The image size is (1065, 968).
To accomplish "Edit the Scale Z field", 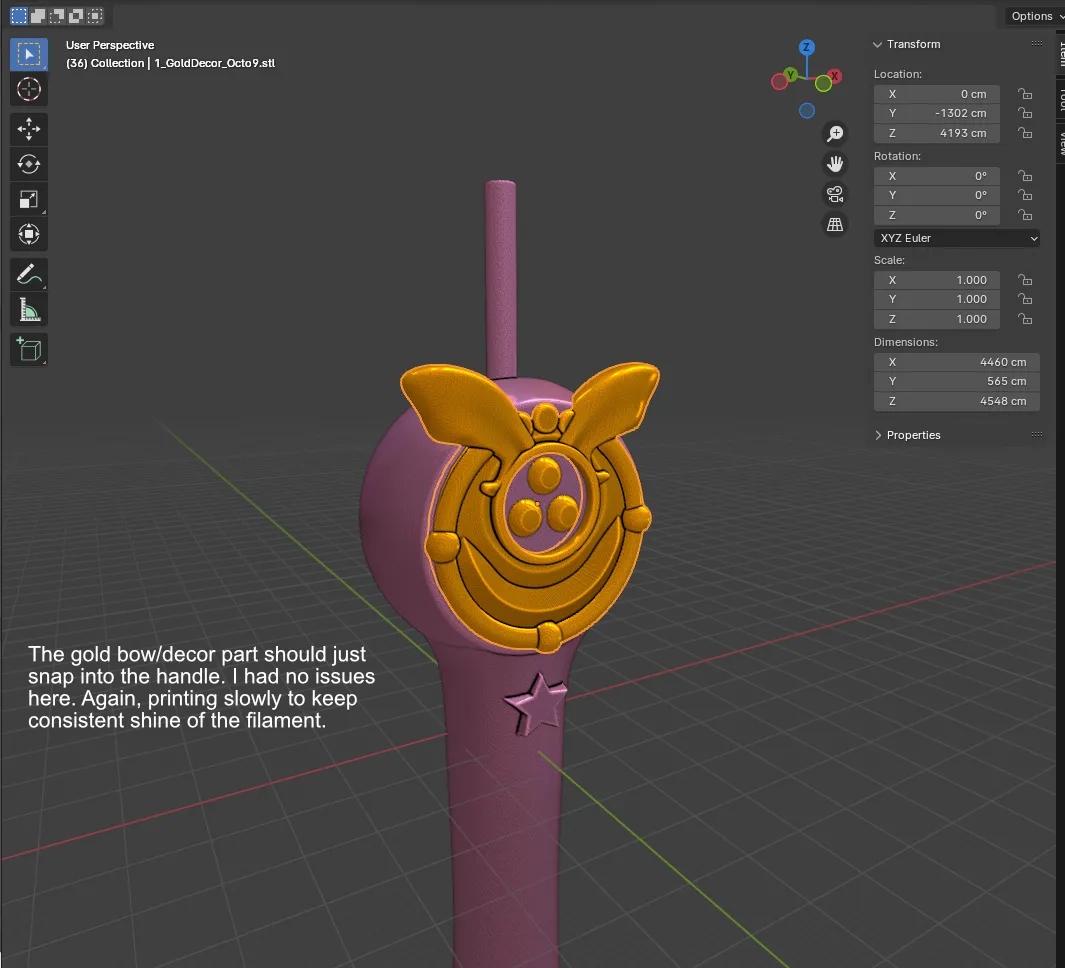I will tap(937, 319).
